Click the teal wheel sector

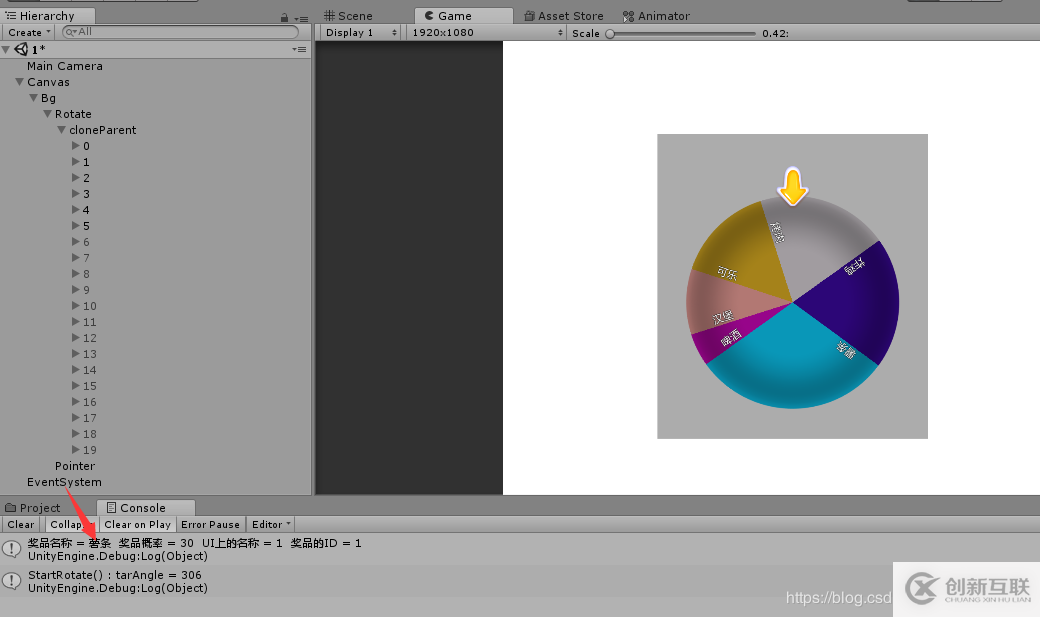[795, 362]
